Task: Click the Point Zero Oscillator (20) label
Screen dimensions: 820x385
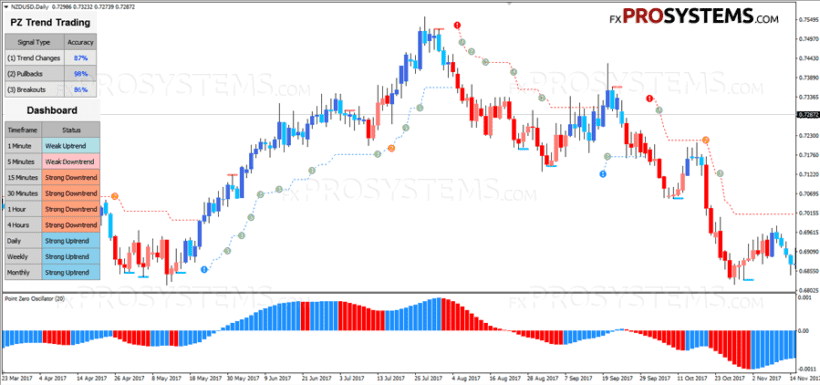Action: pos(27,298)
